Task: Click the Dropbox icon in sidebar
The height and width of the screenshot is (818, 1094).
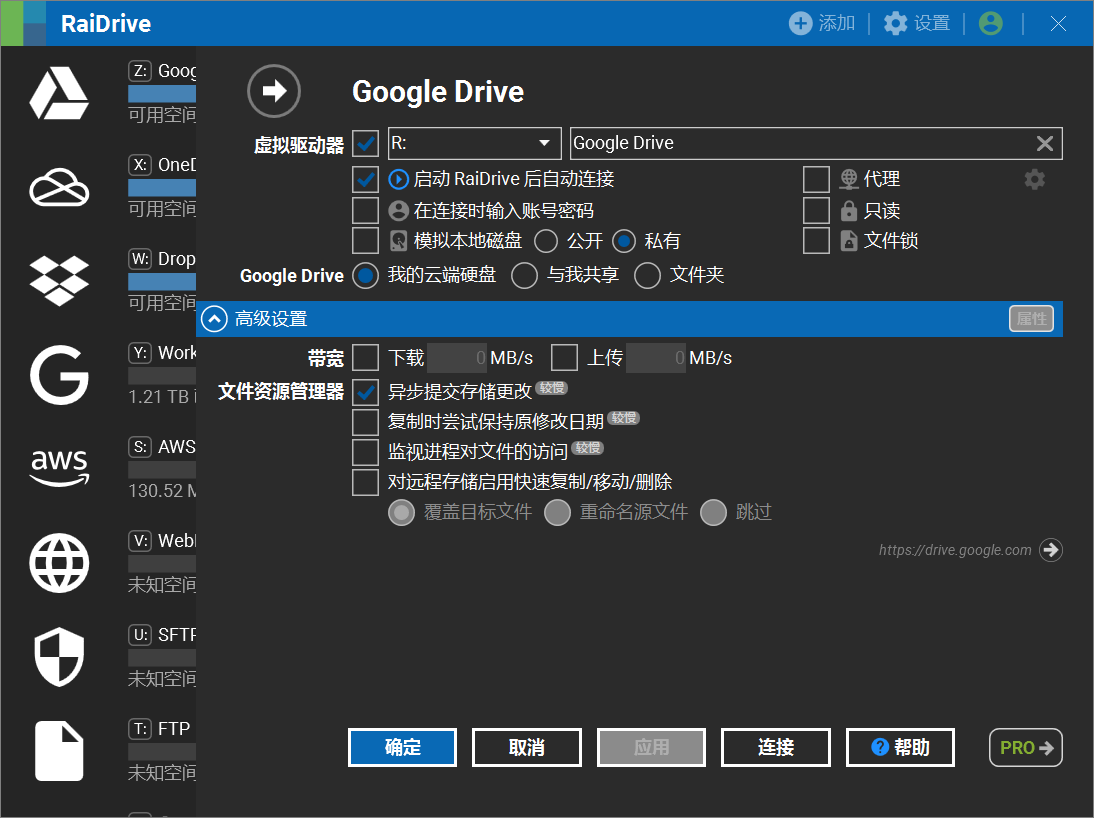Action: pos(59,281)
